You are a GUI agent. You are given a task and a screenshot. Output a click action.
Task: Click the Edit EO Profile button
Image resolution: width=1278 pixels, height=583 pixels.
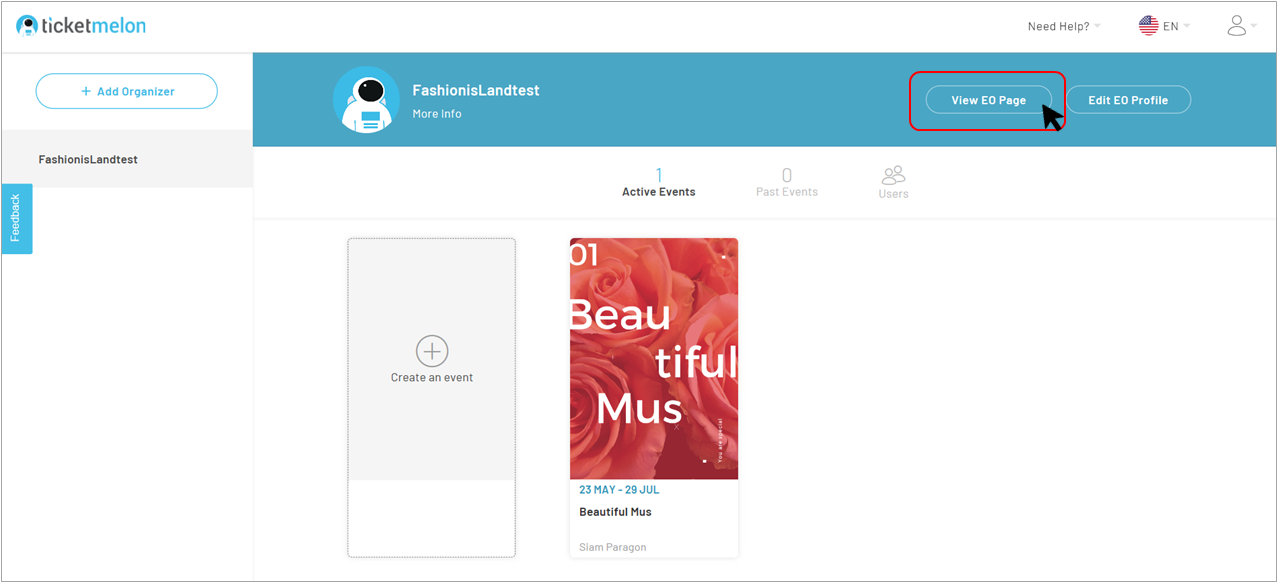pyautogui.click(x=1128, y=100)
